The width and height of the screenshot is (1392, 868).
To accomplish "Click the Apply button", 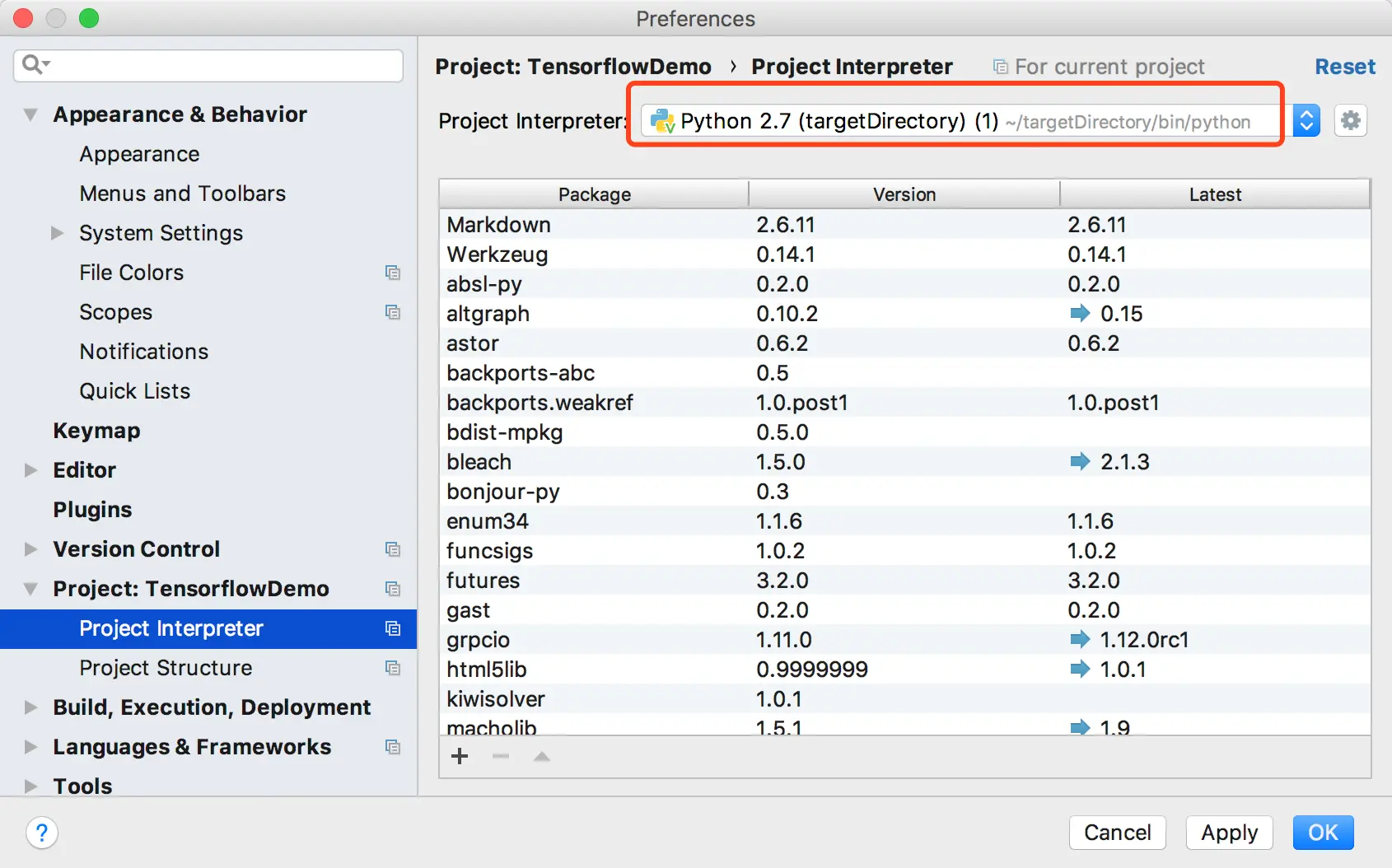I will (1229, 833).
